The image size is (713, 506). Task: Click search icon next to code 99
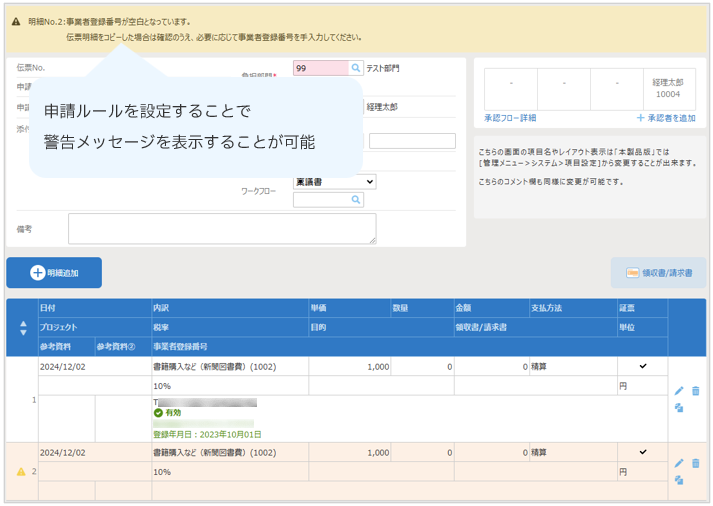pos(355,68)
